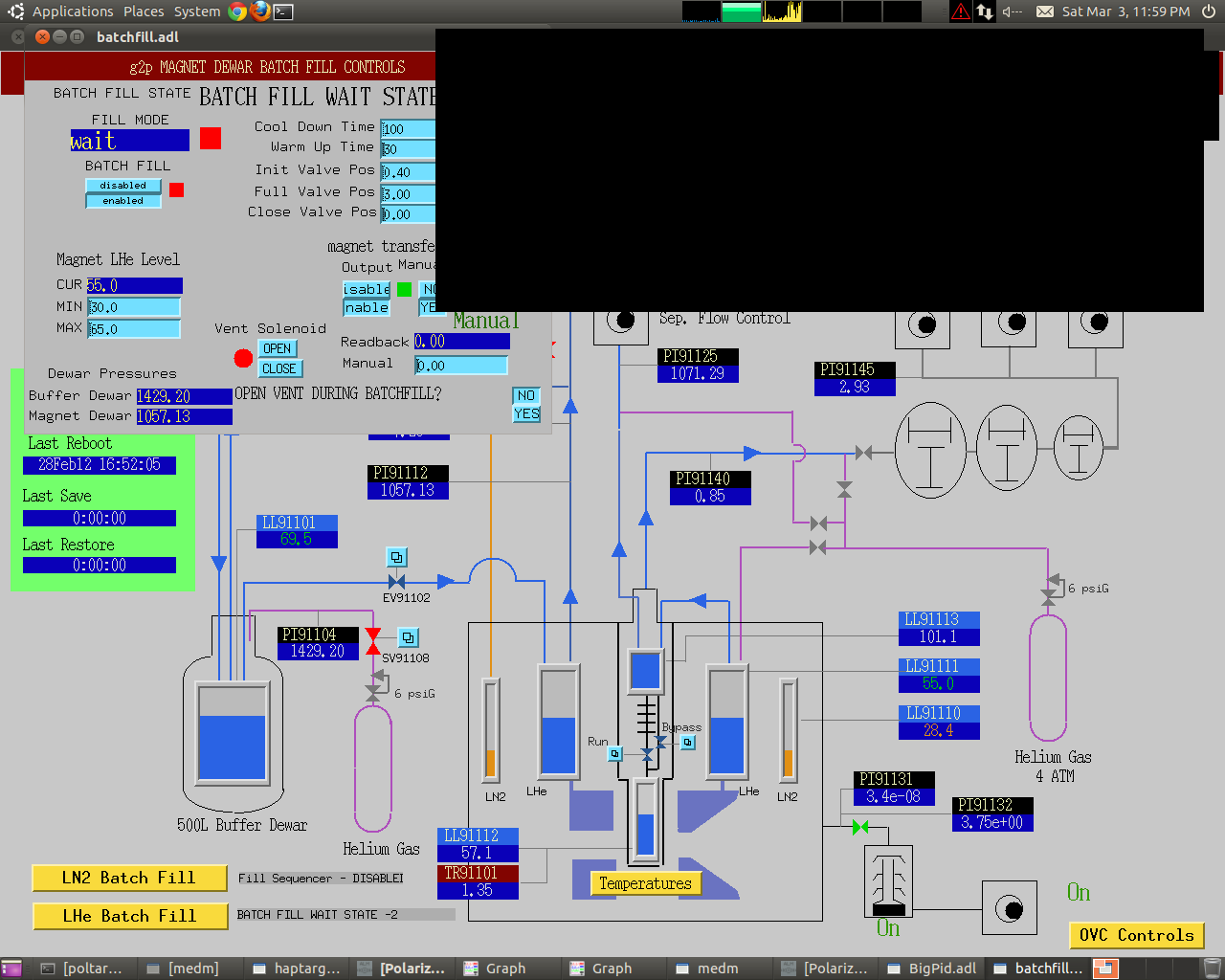Click the date and time clock

tap(1126, 11)
